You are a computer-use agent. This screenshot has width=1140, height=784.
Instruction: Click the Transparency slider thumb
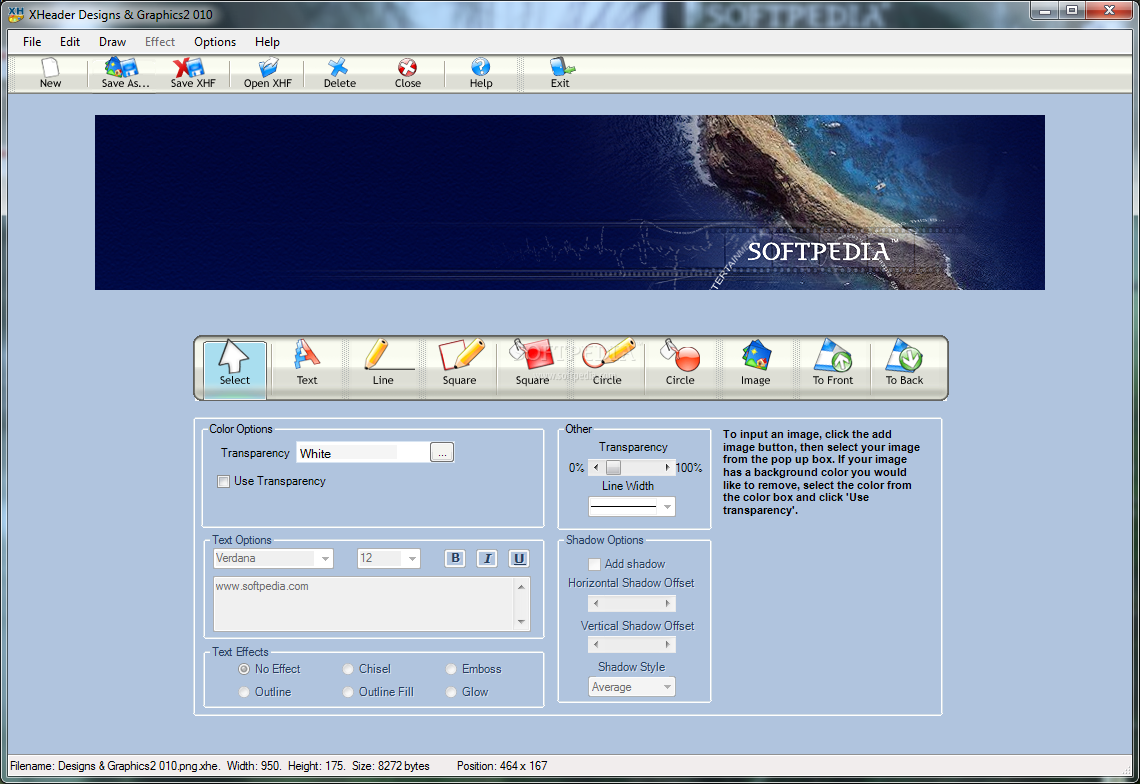(x=614, y=468)
